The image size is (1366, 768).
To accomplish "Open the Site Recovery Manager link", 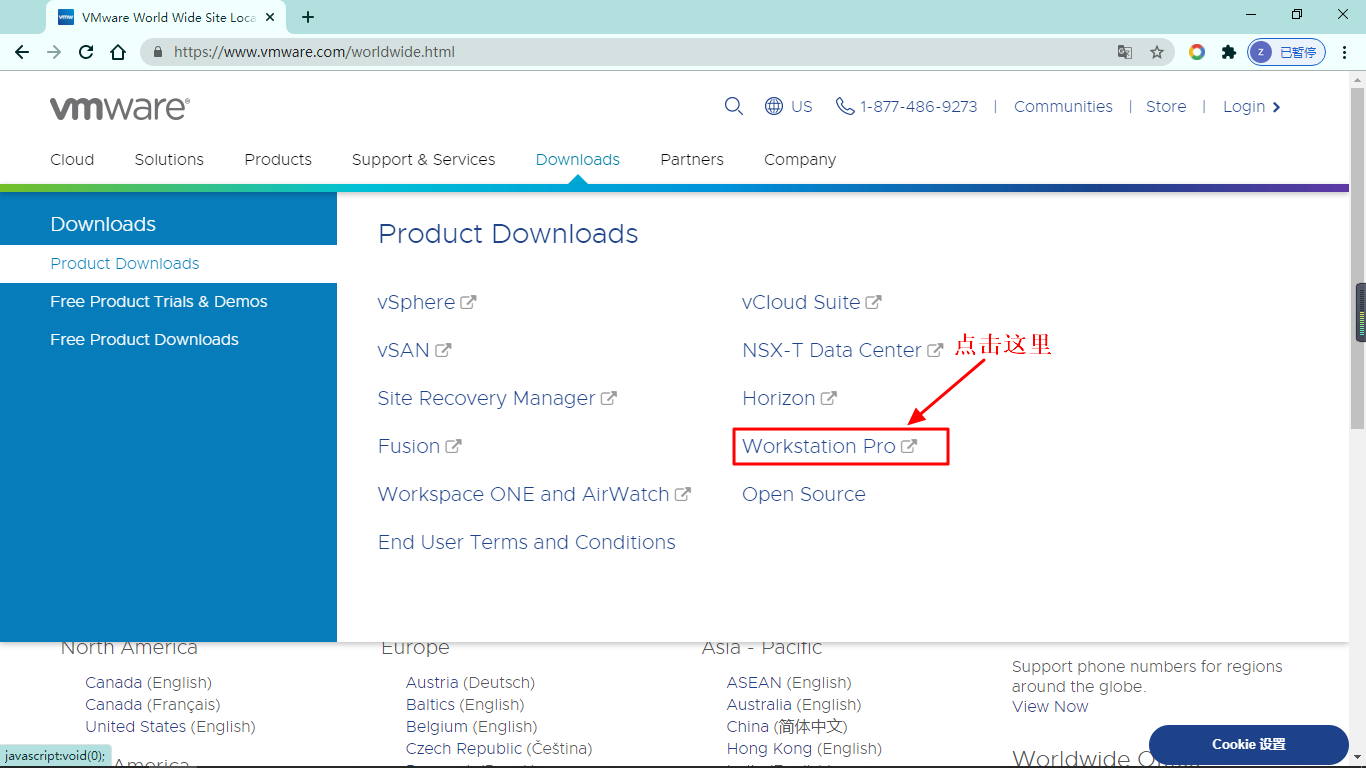I will [497, 398].
